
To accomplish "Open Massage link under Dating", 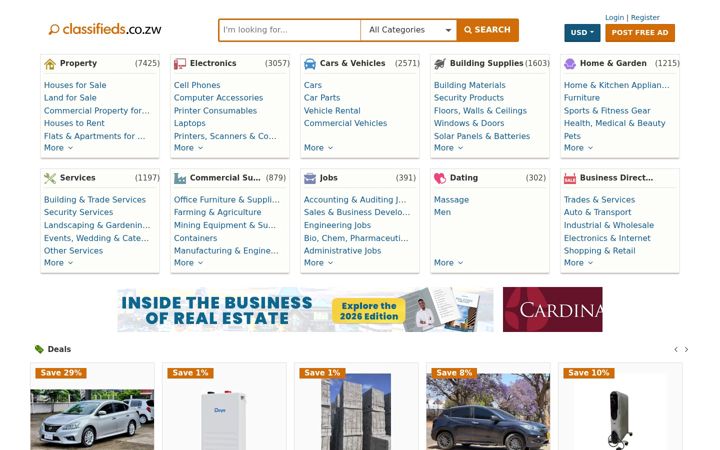I will click(x=451, y=200).
